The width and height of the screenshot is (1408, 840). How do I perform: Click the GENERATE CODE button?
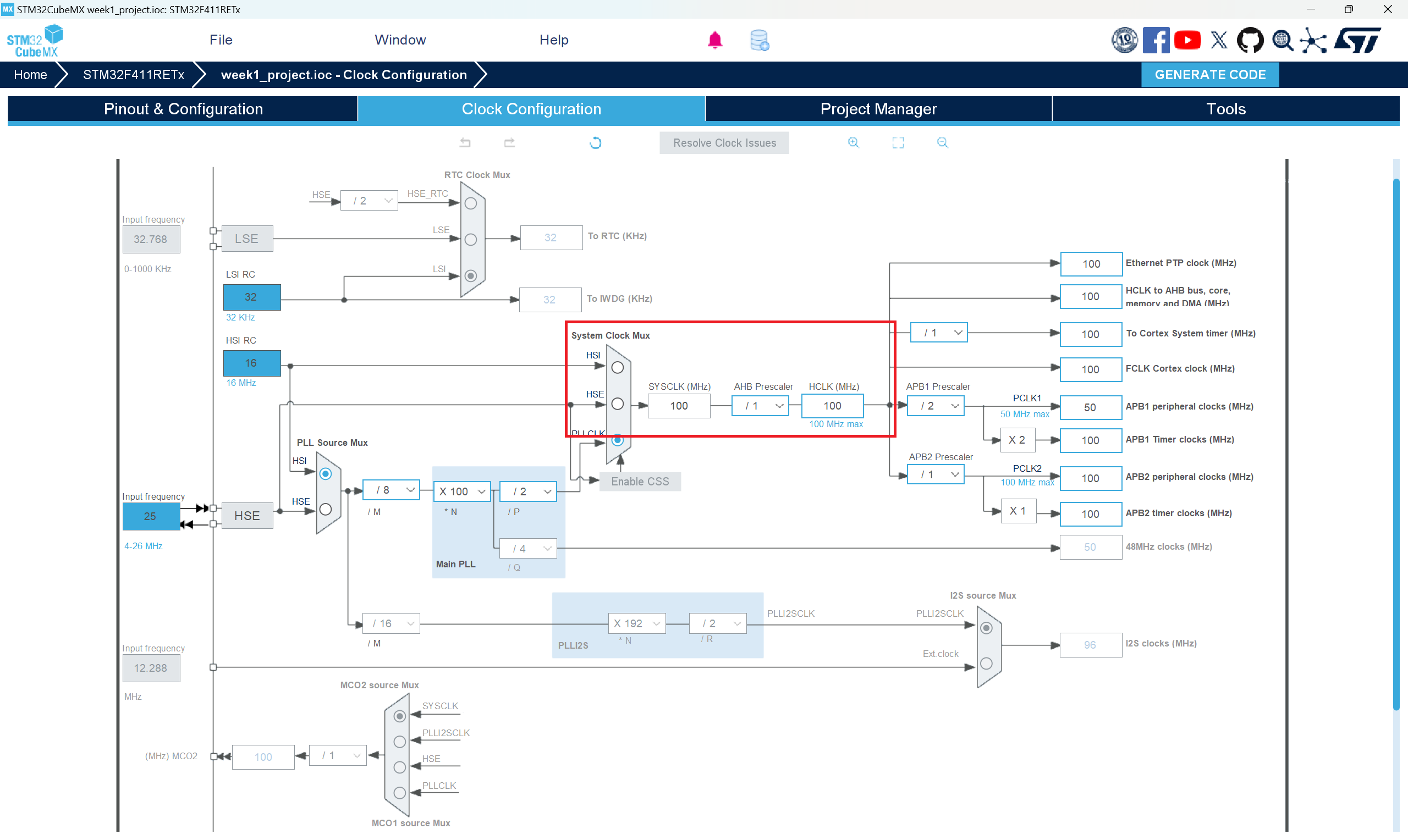point(1209,75)
